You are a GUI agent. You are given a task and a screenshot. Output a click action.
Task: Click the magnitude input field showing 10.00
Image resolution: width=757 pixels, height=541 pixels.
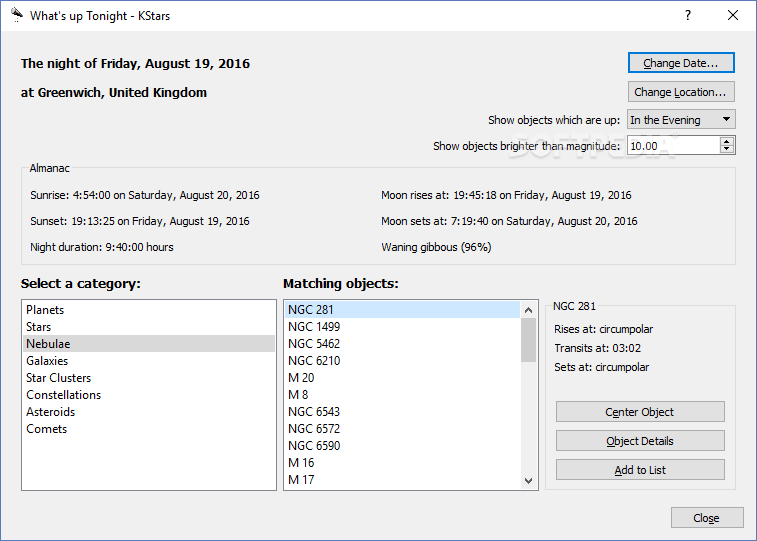coord(673,146)
